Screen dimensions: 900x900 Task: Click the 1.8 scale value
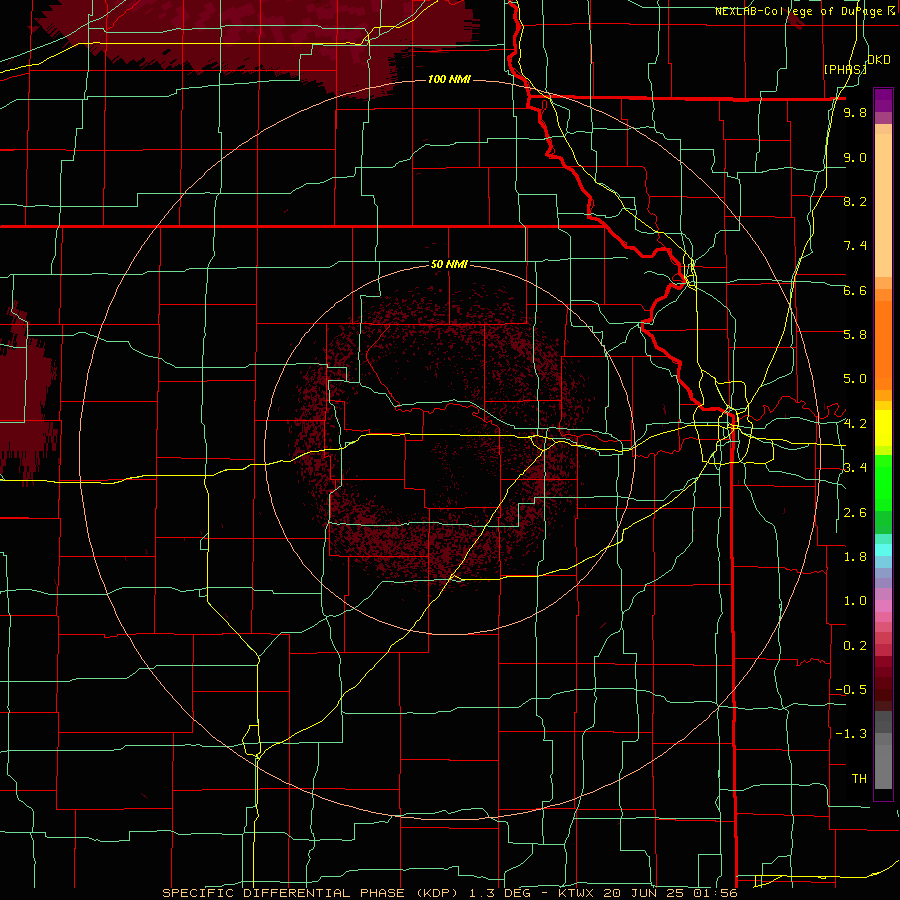[855, 556]
